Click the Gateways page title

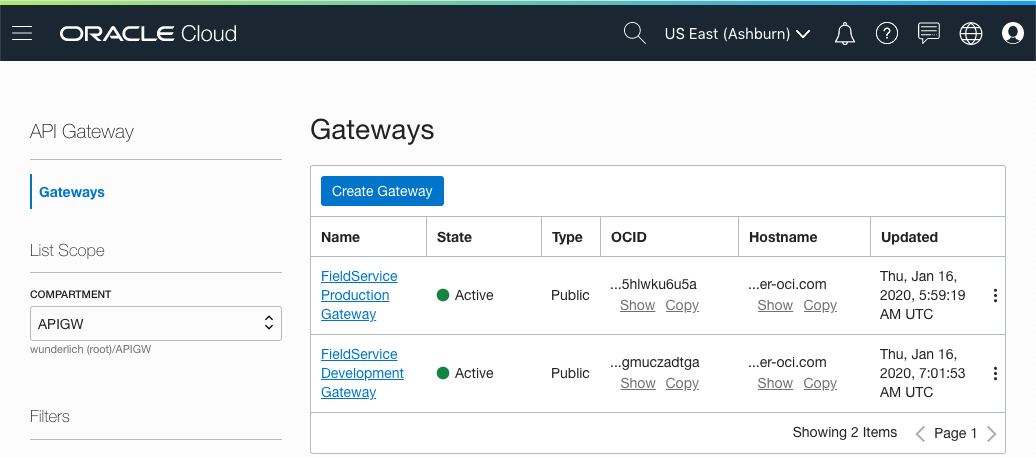click(372, 130)
